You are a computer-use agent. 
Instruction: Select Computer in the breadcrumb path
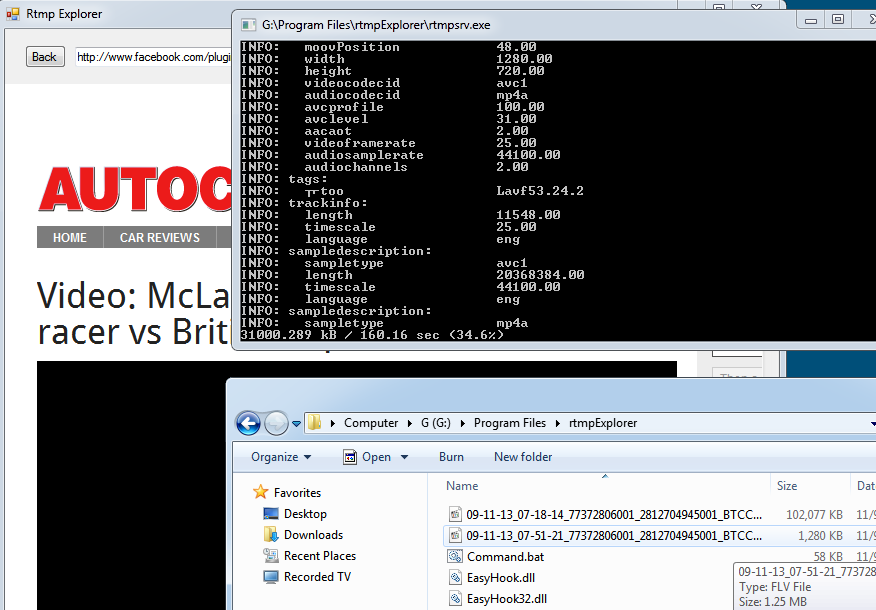pos(371,423)
